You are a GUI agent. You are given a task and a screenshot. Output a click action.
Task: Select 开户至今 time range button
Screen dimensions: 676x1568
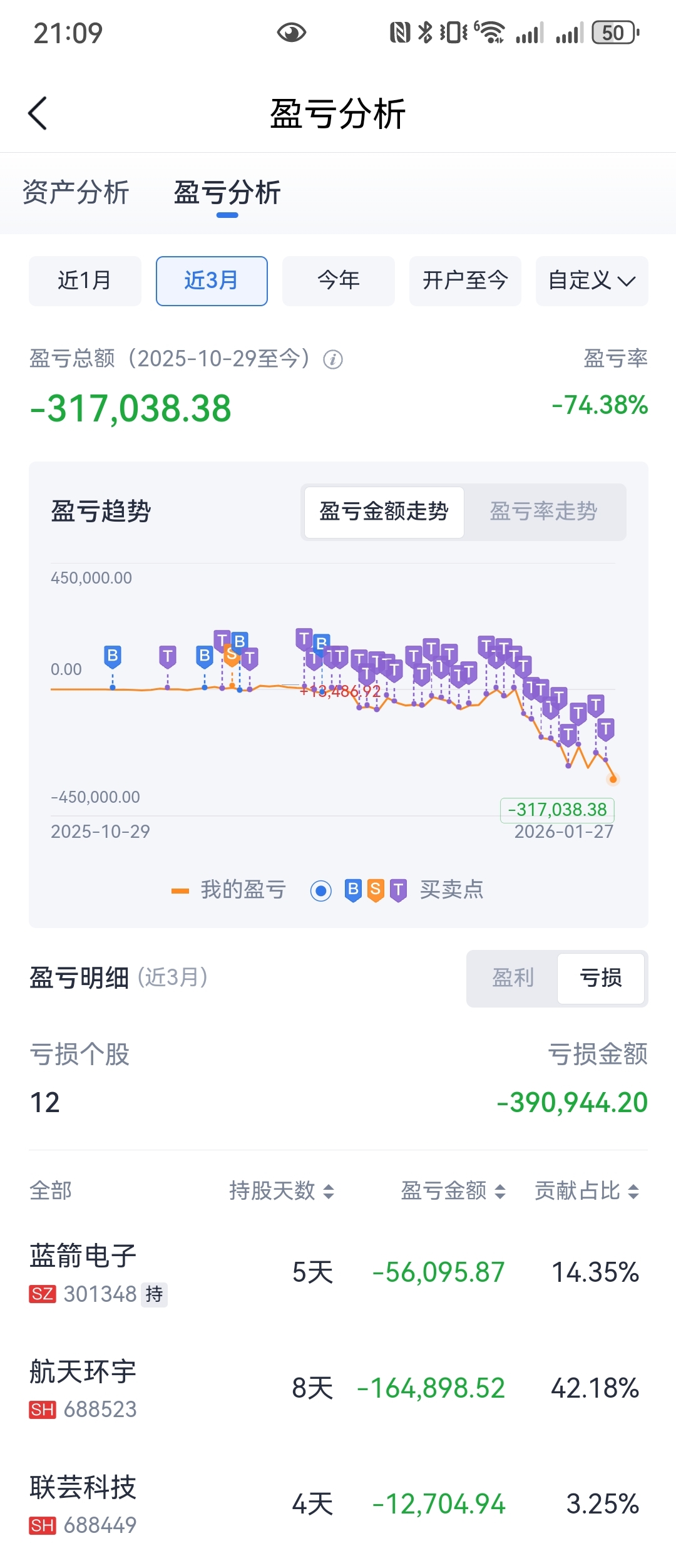tap(465, 281)
